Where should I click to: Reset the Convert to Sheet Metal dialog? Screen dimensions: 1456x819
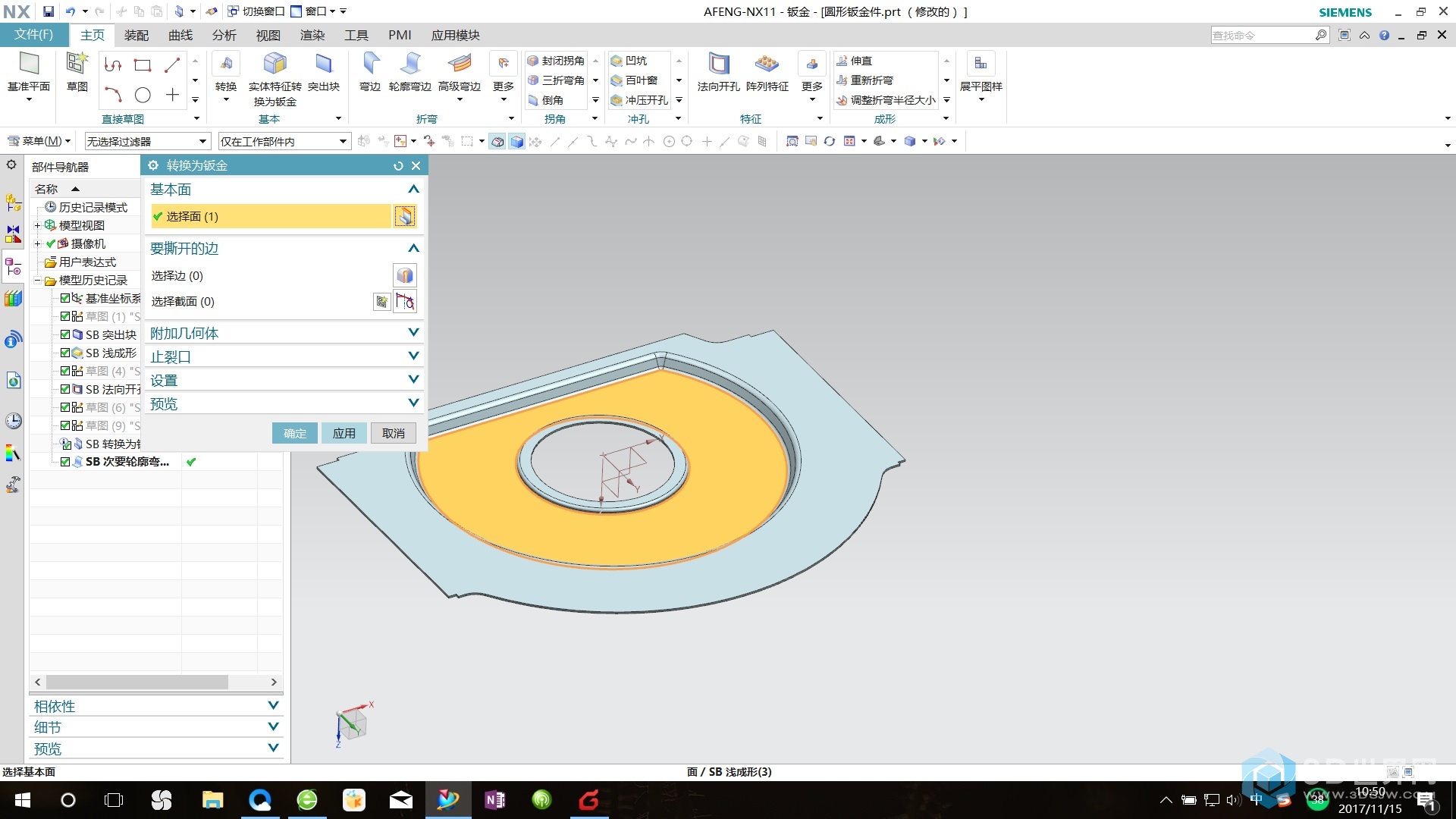click(398, 166)
